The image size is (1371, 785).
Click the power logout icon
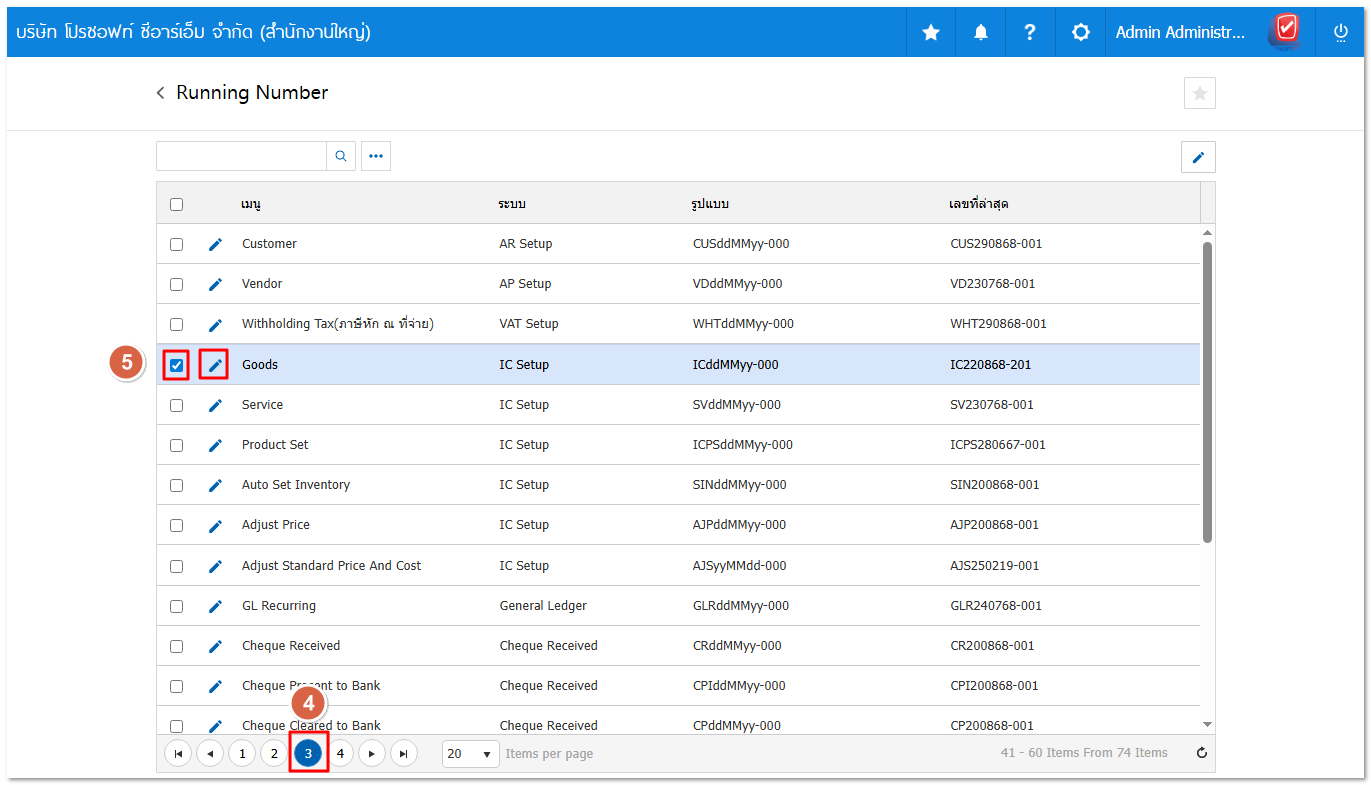pyautogui.click(x=1340, y=32)
